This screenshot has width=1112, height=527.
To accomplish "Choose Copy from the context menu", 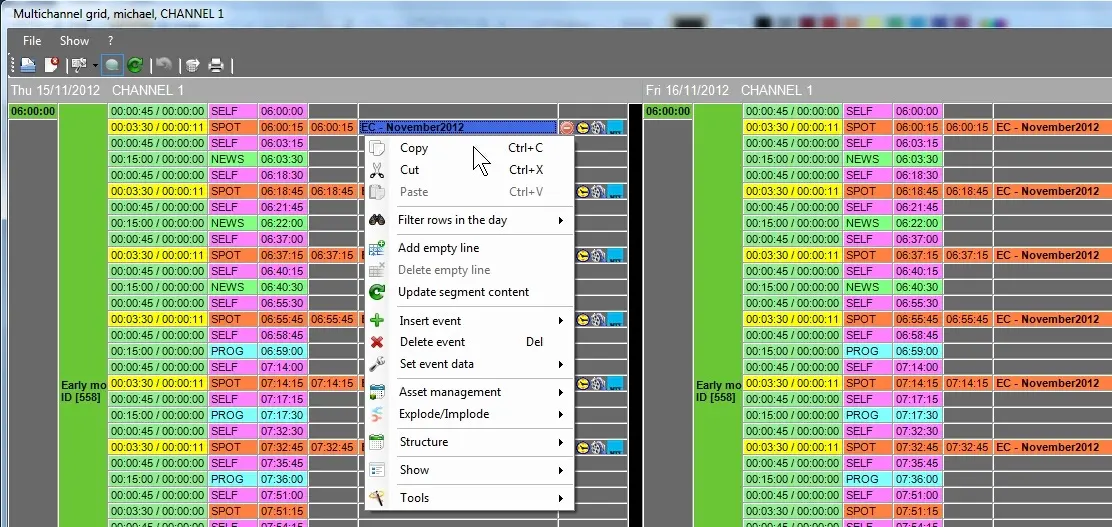I will coord(414,148).
